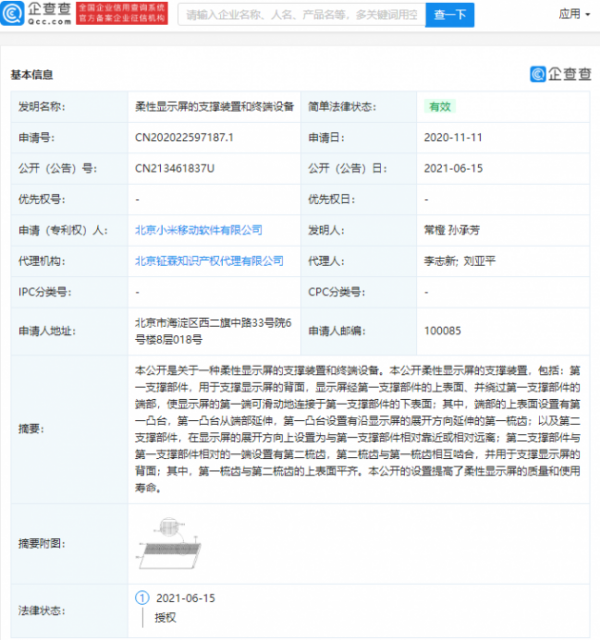
Task: Click the Qcc.com logo icon
Action: pos(13,13)
